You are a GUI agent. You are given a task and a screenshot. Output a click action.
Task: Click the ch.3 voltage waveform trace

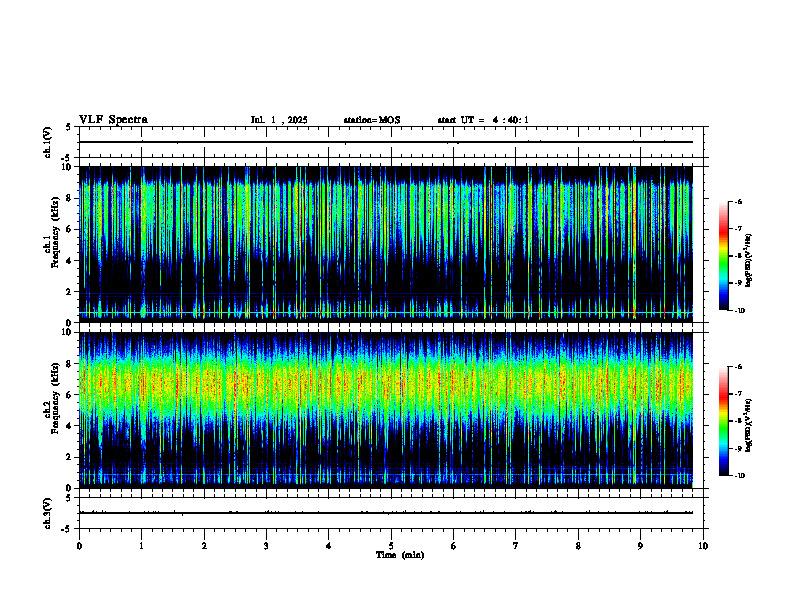pyautogui.click(x=386, y=513)
